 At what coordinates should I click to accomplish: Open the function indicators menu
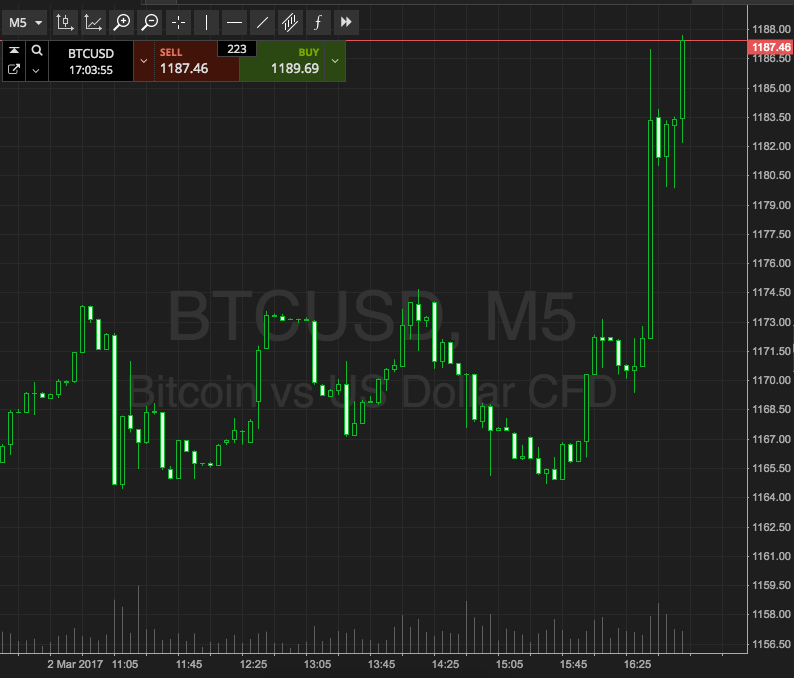(318, 21)
